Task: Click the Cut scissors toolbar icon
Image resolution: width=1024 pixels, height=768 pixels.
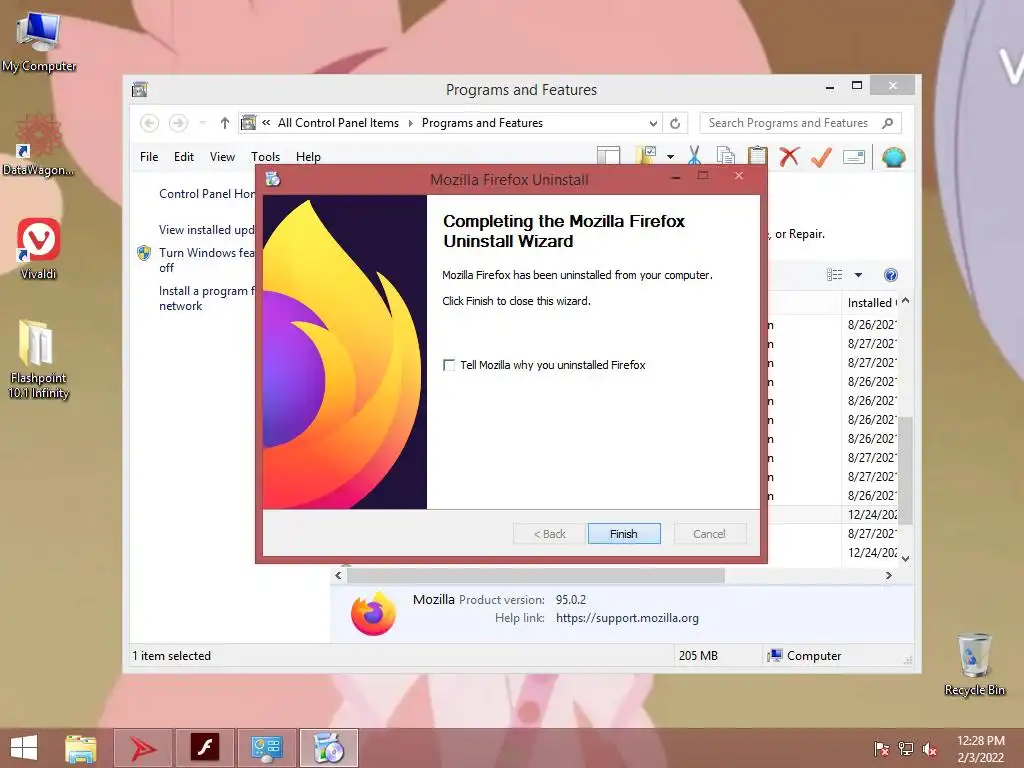Action: pyautogui.click(x=694, y=156)
